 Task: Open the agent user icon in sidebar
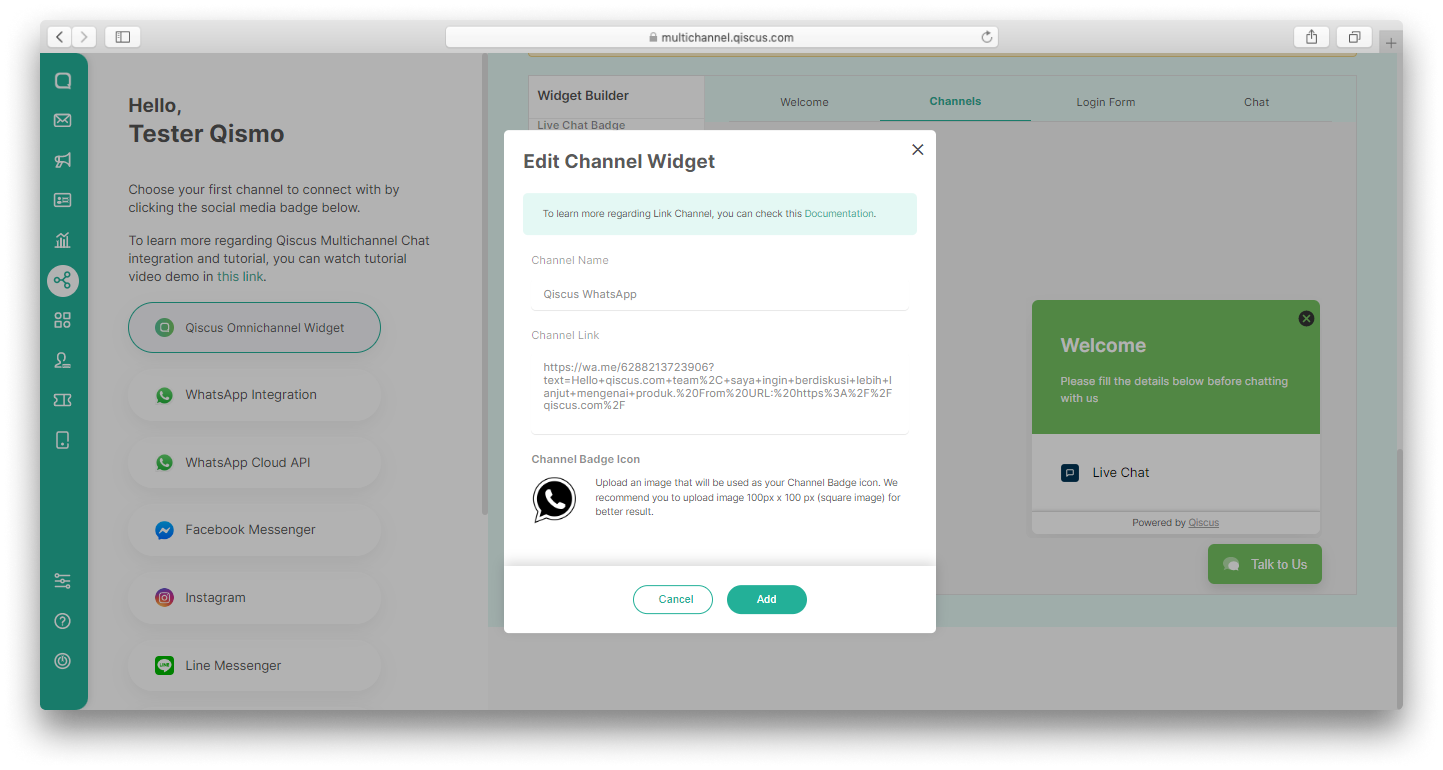[x=62, y=360]
